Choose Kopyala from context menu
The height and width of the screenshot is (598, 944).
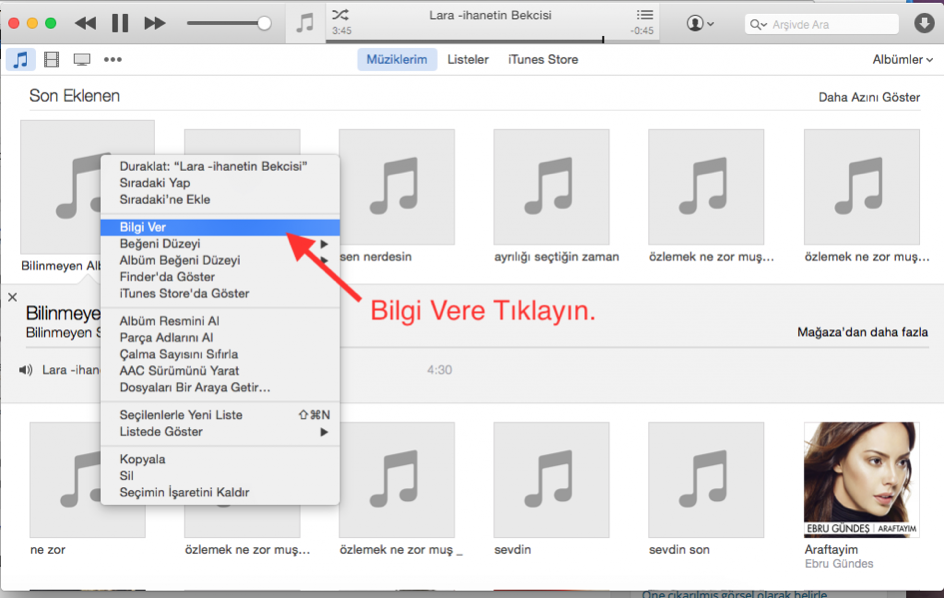tap(220, 459)
